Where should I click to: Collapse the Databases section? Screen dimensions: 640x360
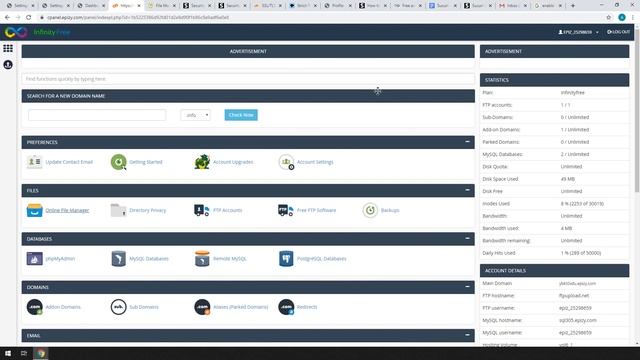(x=467, y=238)
